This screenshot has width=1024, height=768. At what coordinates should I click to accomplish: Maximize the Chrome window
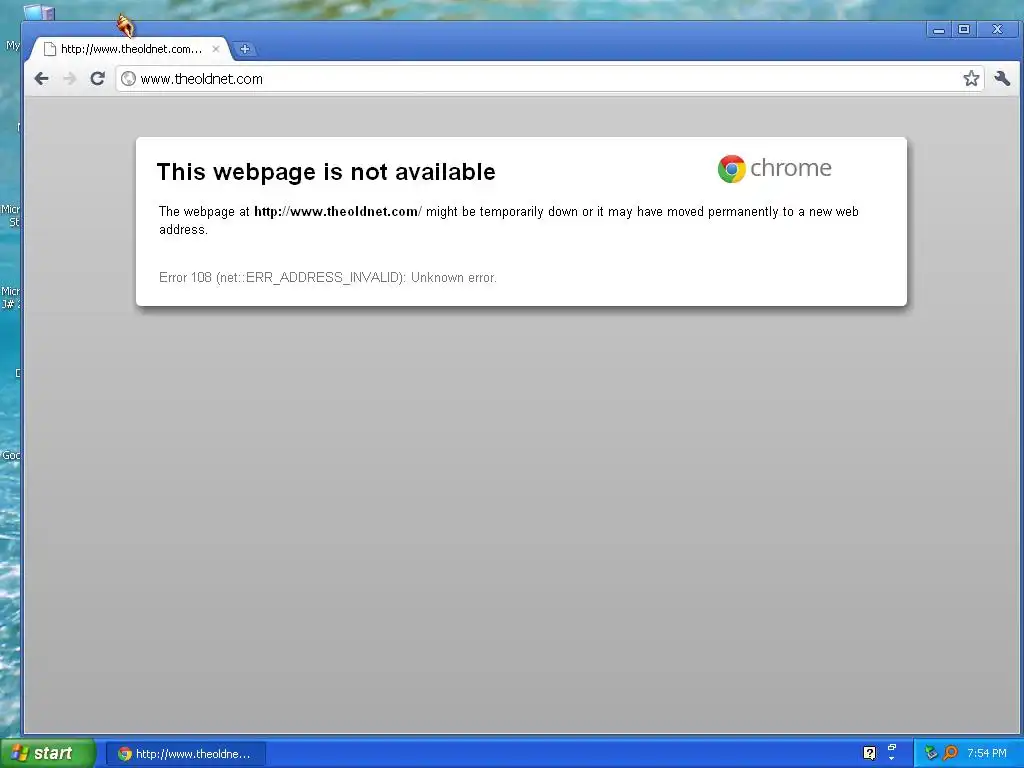(x=964, y=29)
